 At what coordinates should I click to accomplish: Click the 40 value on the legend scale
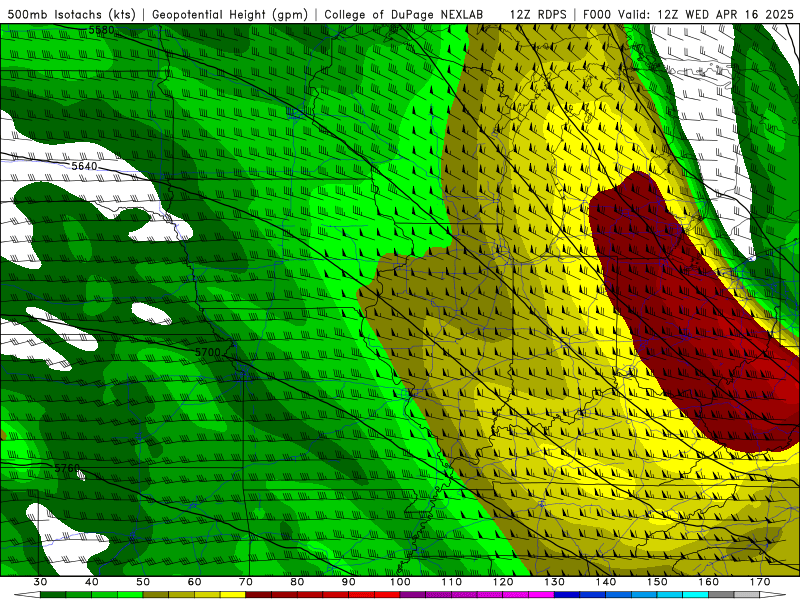91,582
